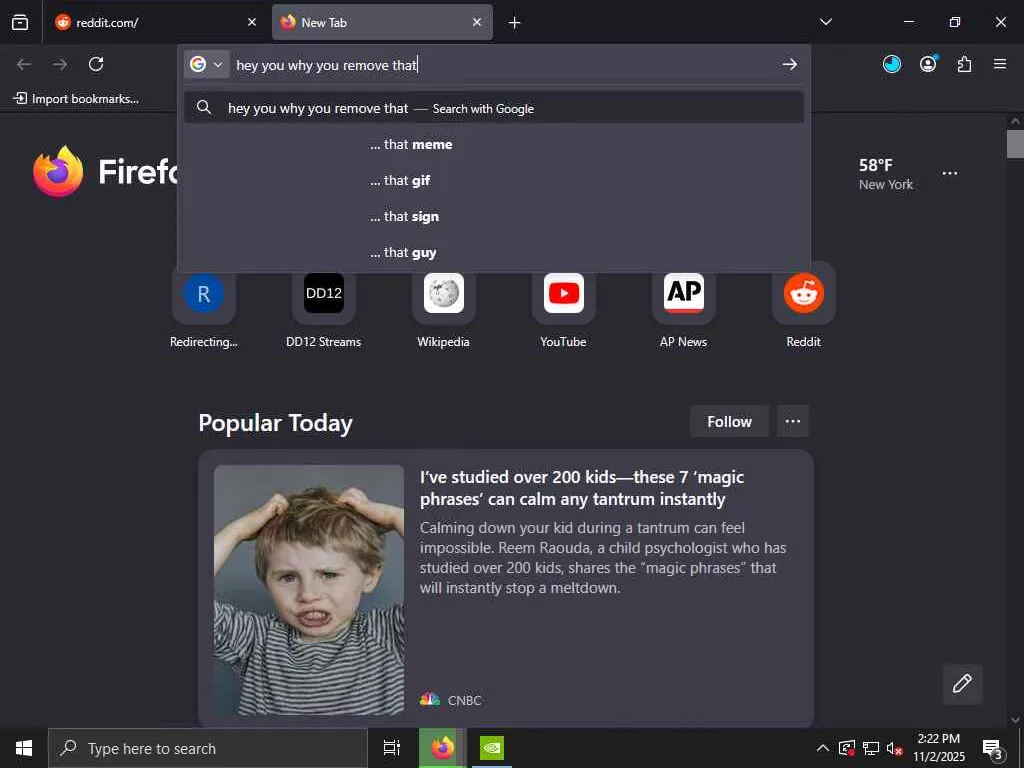Image resolution: width=1024 pixels, height=768 pixels.
Task: Open Popular Today more options menu
Action: point(793,421)
